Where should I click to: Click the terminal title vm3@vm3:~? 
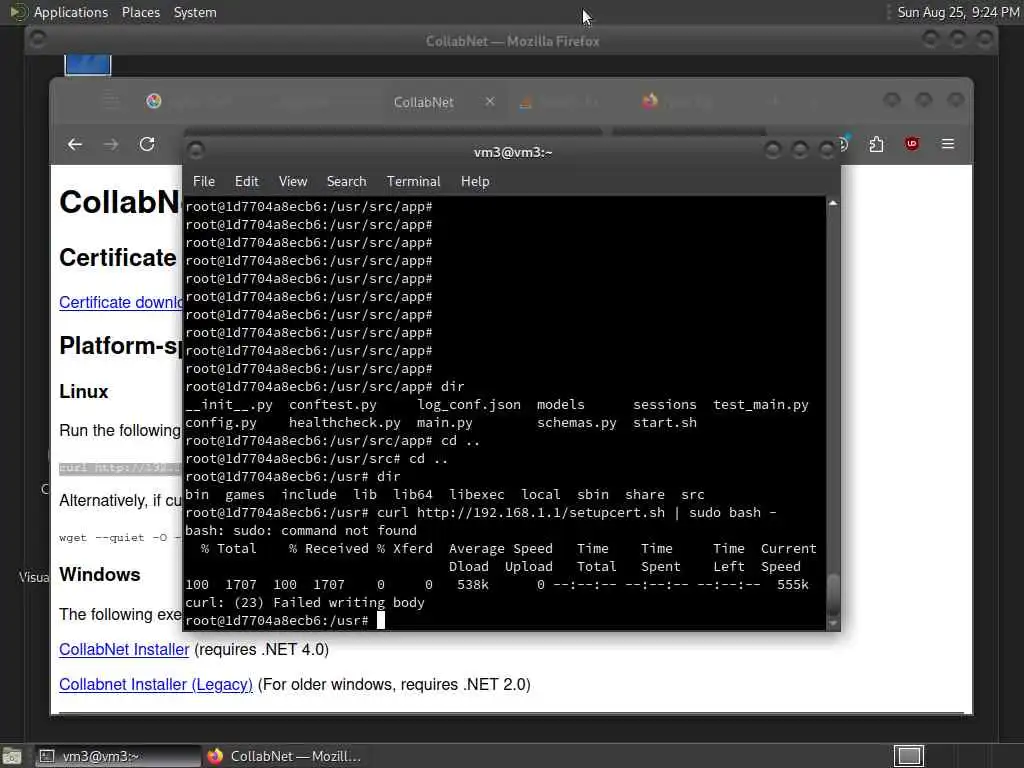513,152
